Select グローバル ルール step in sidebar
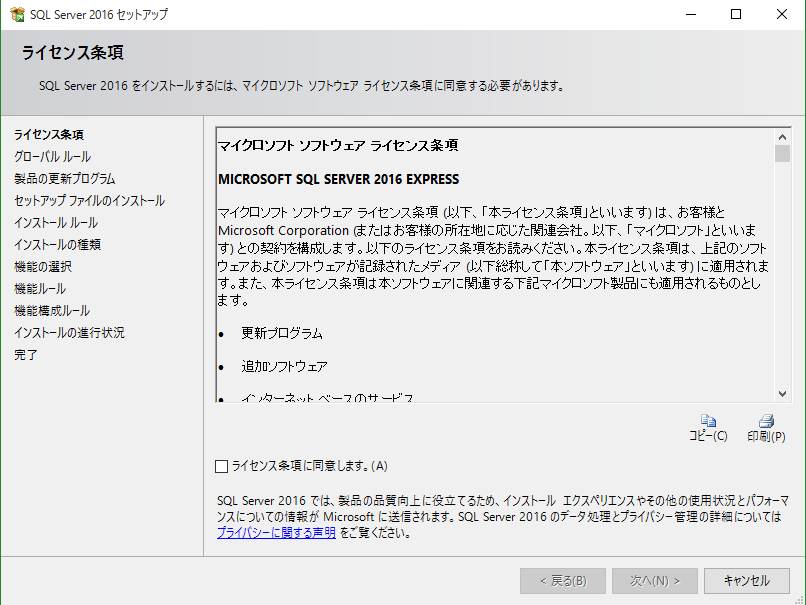806x605 pixels. tap(52, 156)
